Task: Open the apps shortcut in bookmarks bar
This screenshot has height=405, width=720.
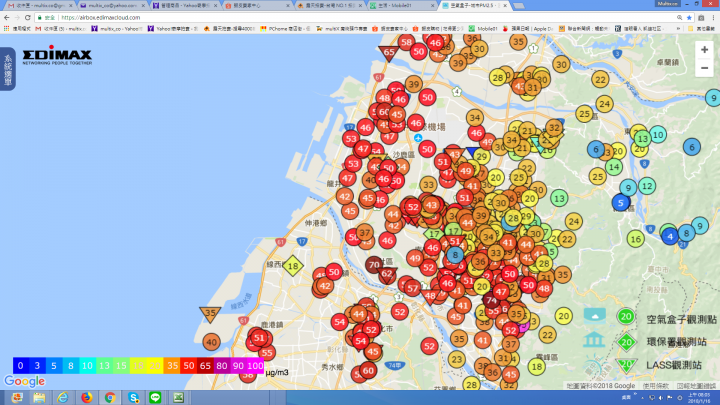Action: 17,28
